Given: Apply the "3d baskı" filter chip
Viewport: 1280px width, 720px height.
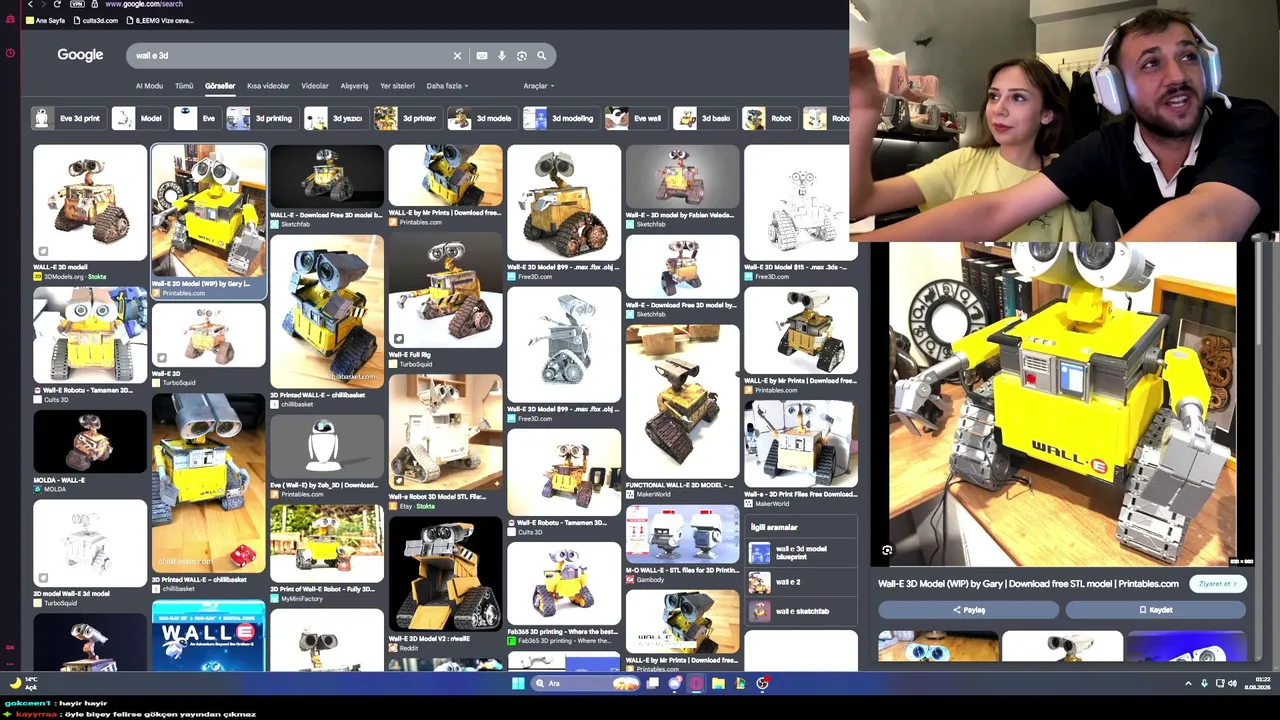Looking at the screenshot, I should pyautogui.click(x=704, y=118).
